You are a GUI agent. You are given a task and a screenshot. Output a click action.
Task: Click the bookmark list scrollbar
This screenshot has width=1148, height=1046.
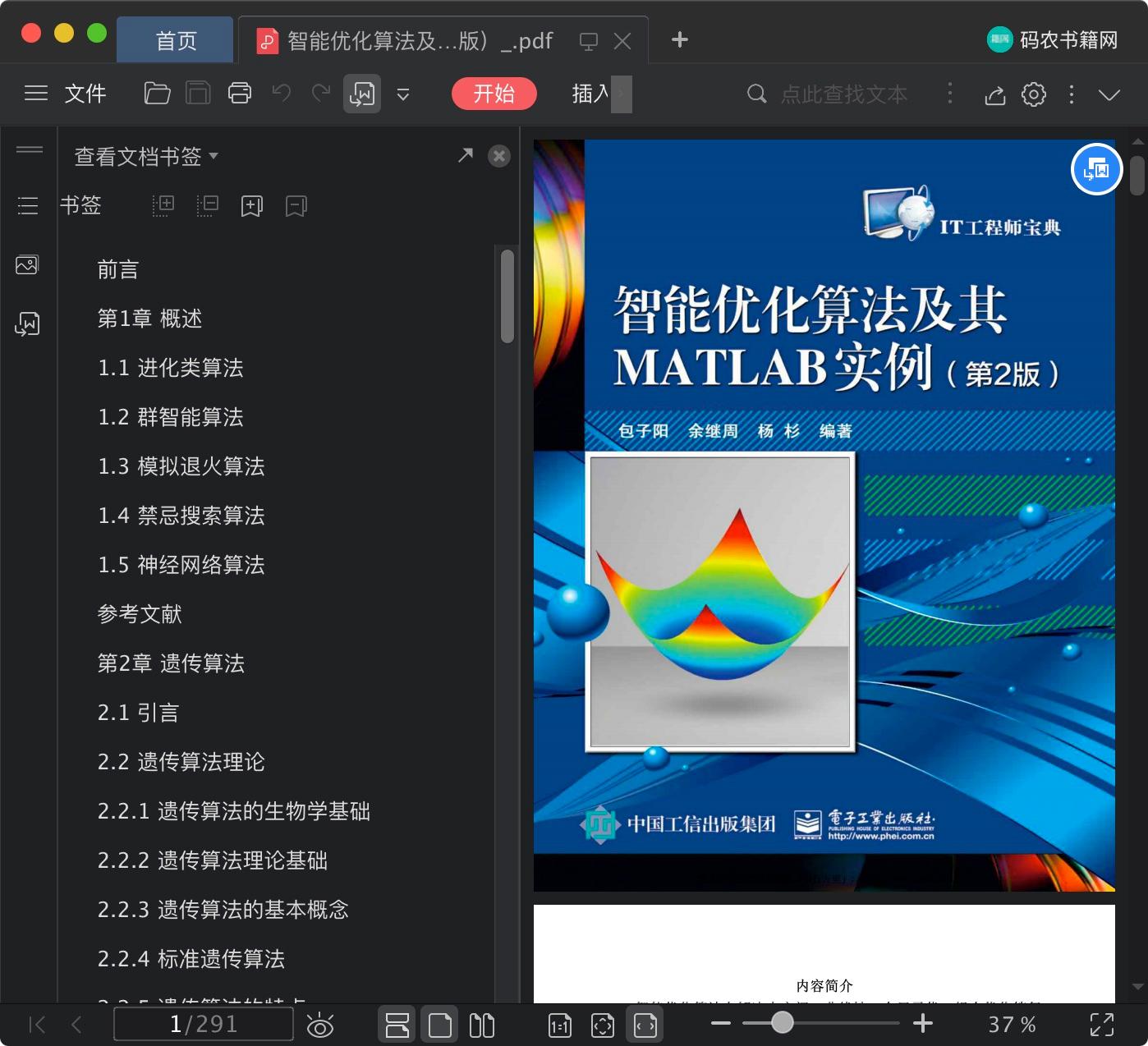(x=507, y=296)
